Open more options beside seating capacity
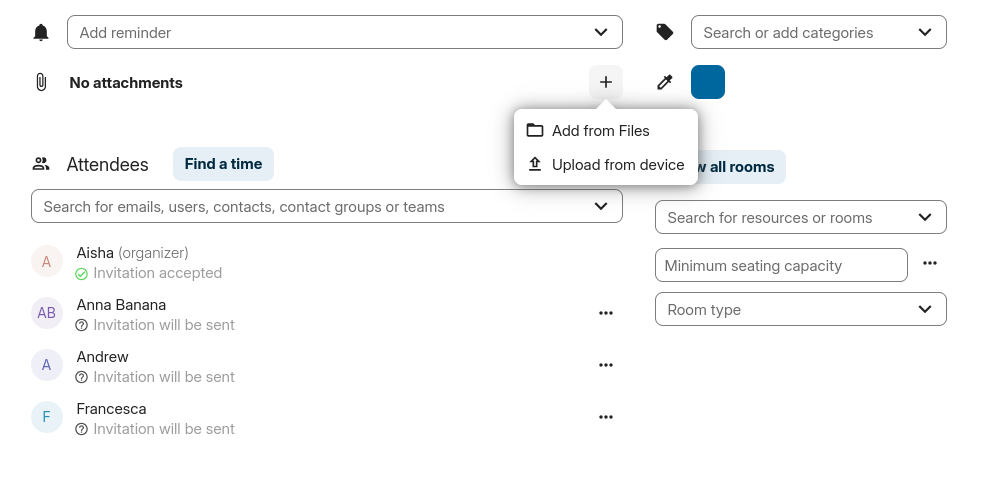The image size is (988, 478). [x=930, y=264]
